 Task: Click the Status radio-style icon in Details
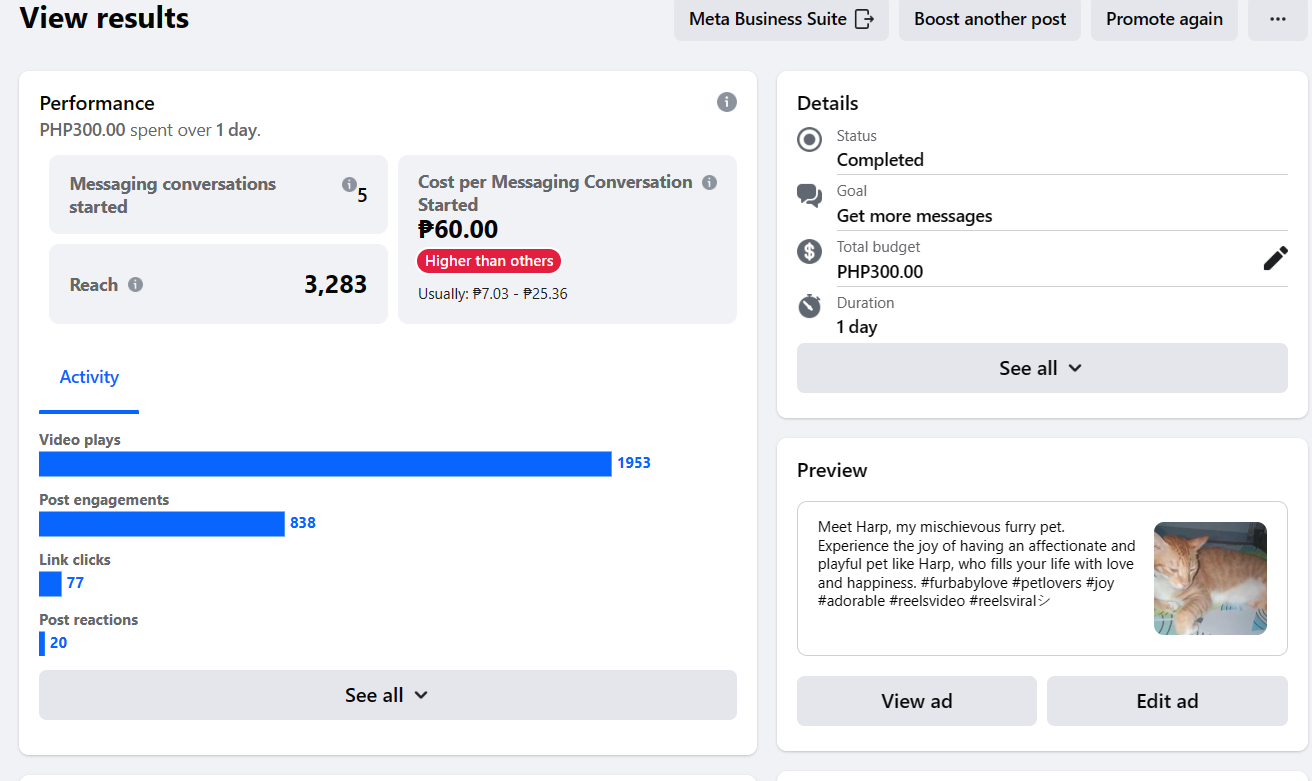point(809,140)
